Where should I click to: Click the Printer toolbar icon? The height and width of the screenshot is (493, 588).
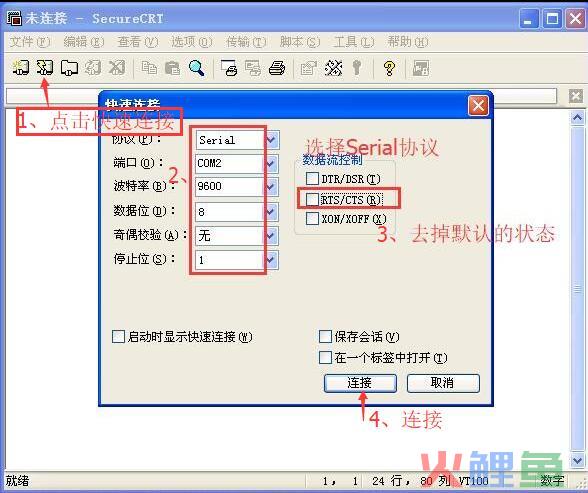coord(277,68)
